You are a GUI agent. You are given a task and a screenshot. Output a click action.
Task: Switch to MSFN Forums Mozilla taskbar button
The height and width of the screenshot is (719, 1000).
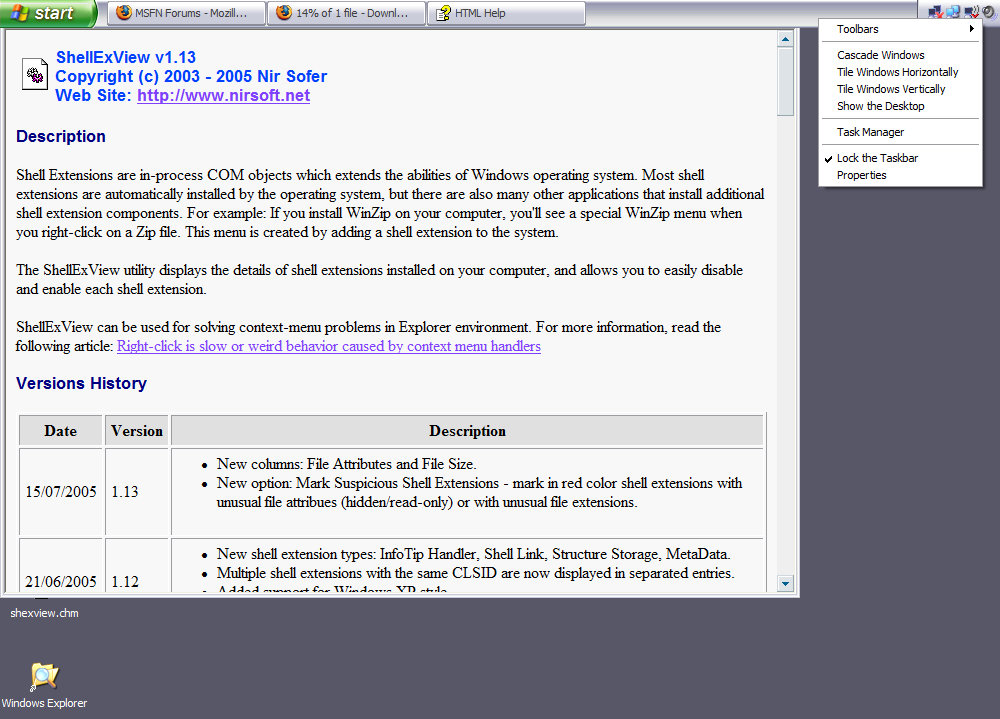[x=187, y=13]
